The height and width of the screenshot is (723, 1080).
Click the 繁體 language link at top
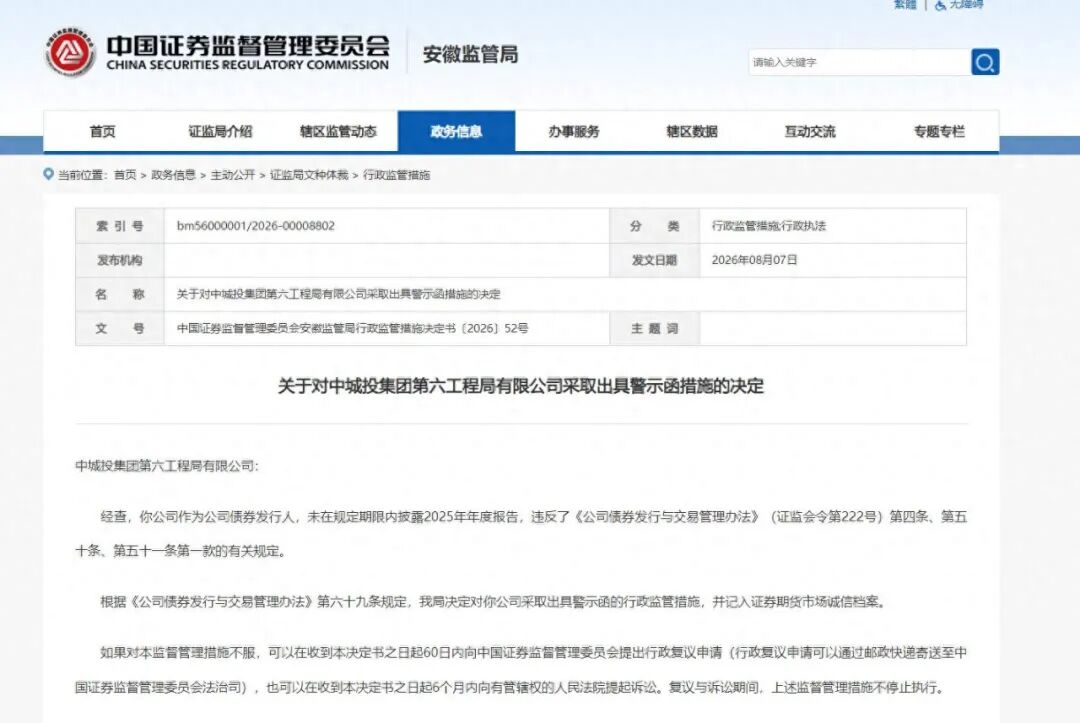coord(905,4)
